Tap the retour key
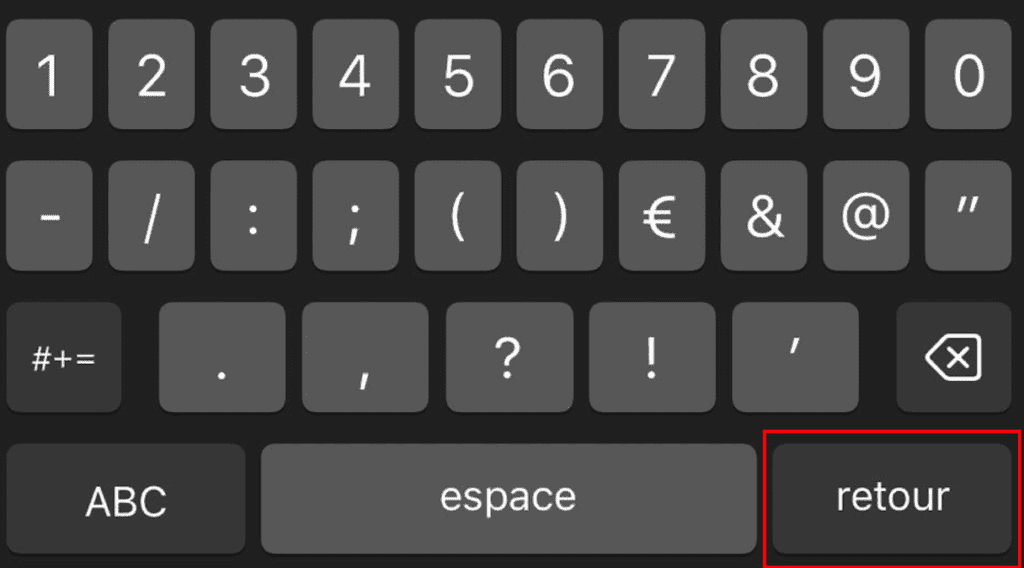The height and width of the screenshot is (568, 1024). (891, 499)
